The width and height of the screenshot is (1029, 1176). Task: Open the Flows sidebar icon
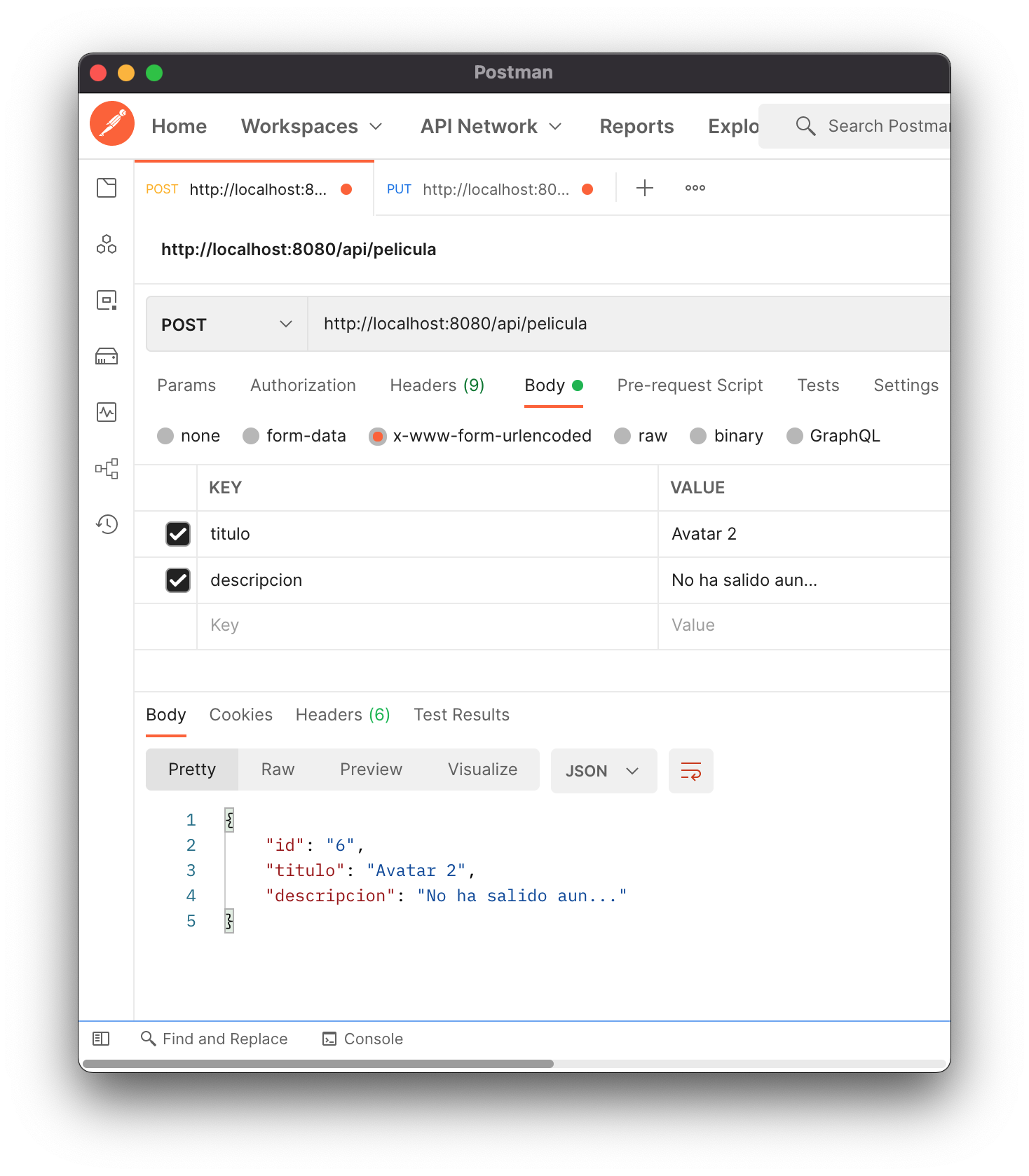(x=107, y=468)
